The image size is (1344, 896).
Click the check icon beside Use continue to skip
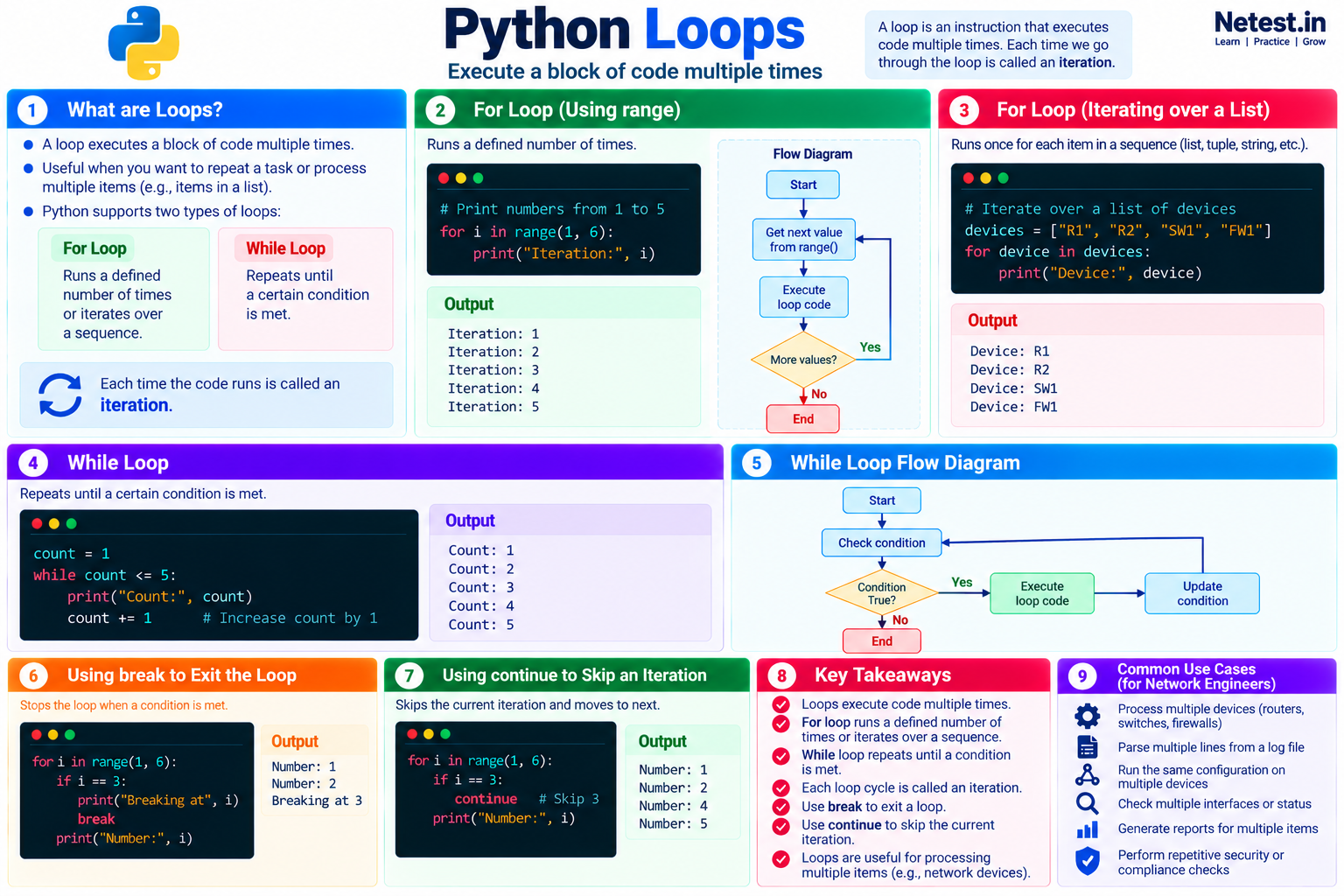[x=780, y=826]
